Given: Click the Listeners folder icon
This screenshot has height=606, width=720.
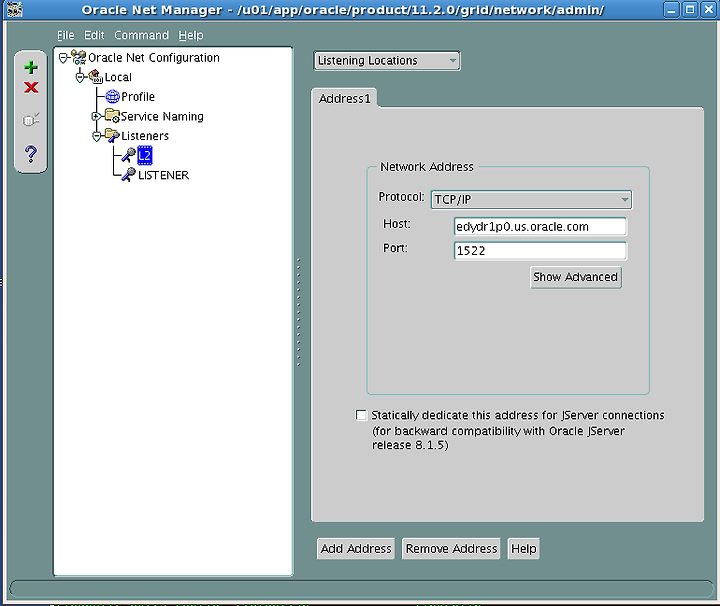Looking at the screenshot, I should pos(112,135).
